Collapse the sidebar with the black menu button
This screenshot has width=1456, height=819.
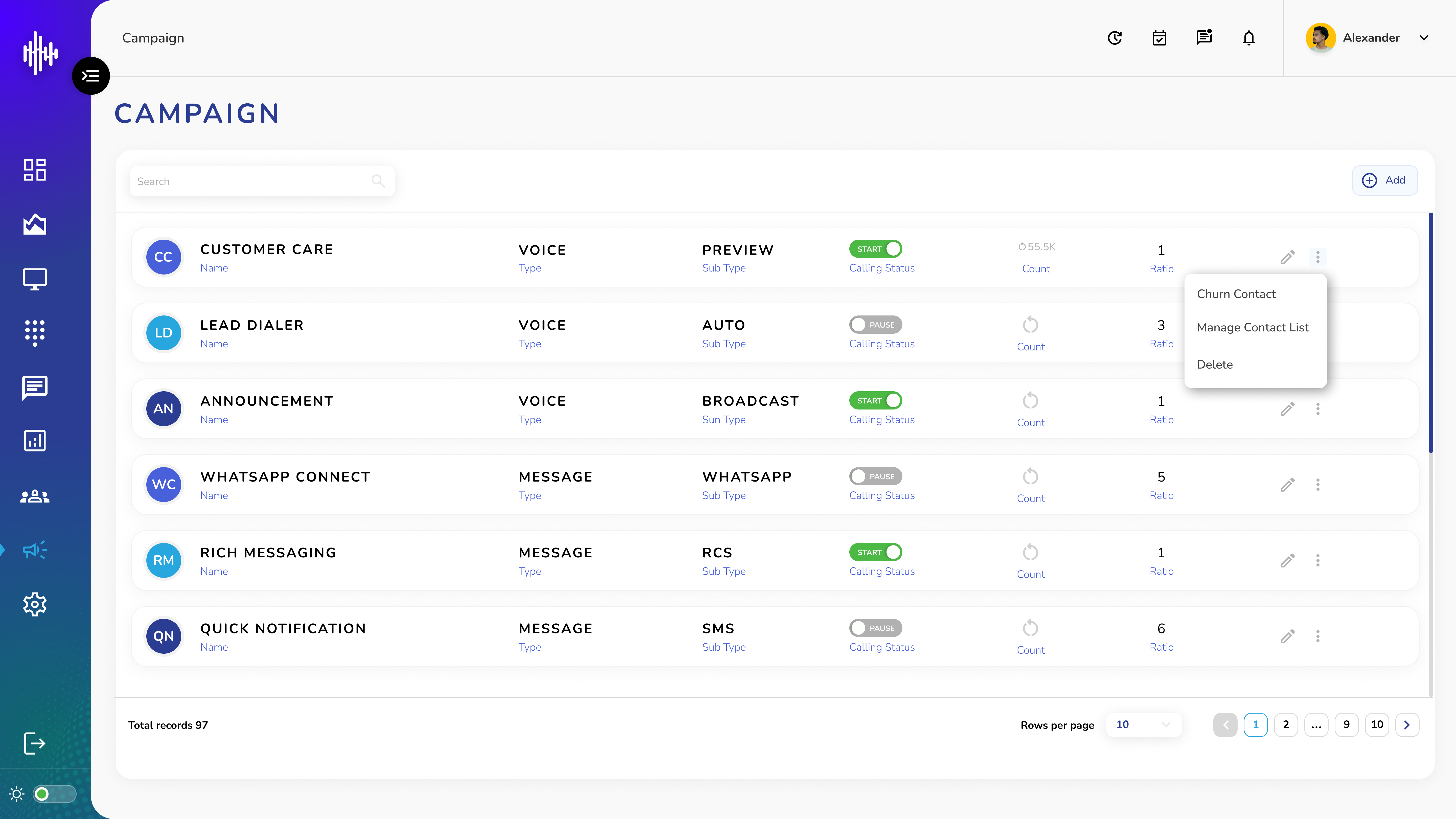point(90,76)
